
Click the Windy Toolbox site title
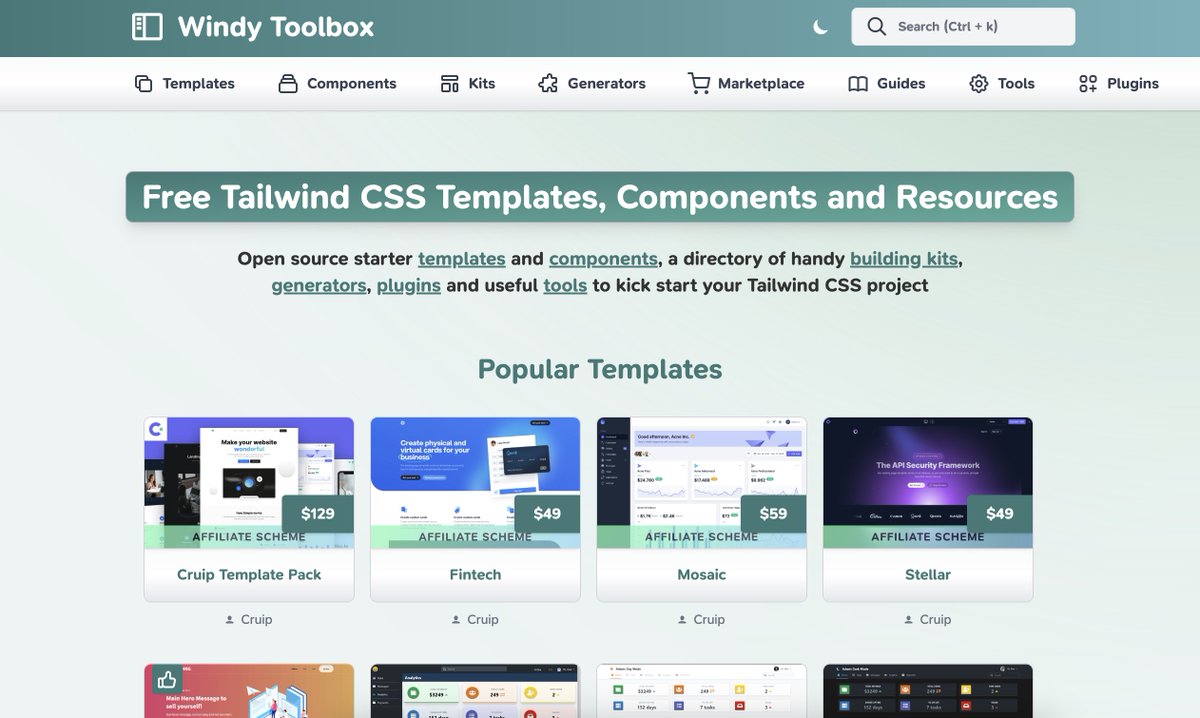pos(276,27)
